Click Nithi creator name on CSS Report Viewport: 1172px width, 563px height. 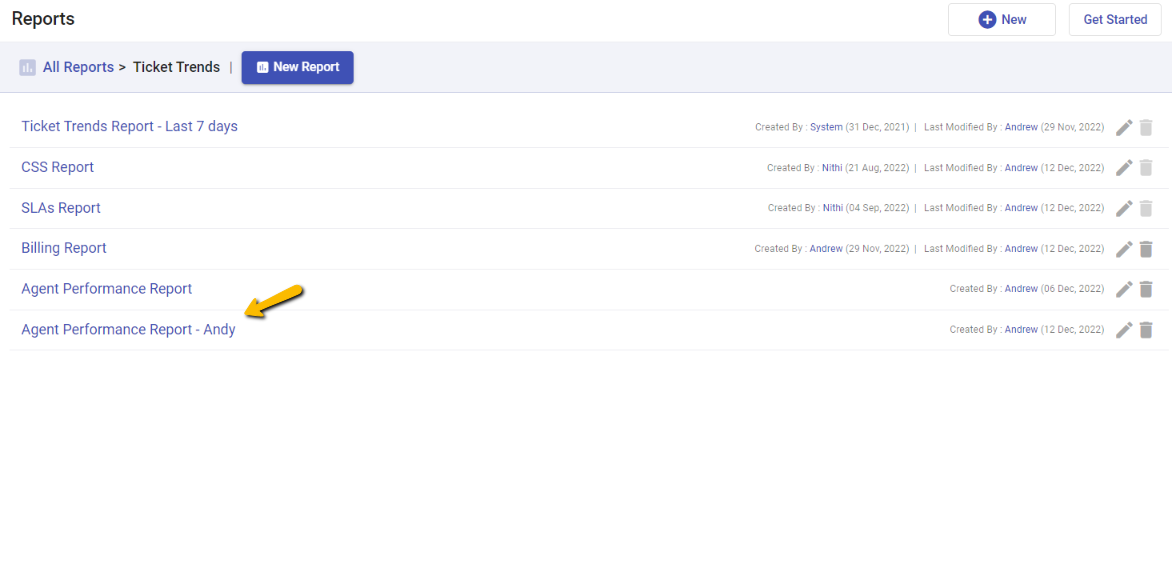(x=832, y=168)
